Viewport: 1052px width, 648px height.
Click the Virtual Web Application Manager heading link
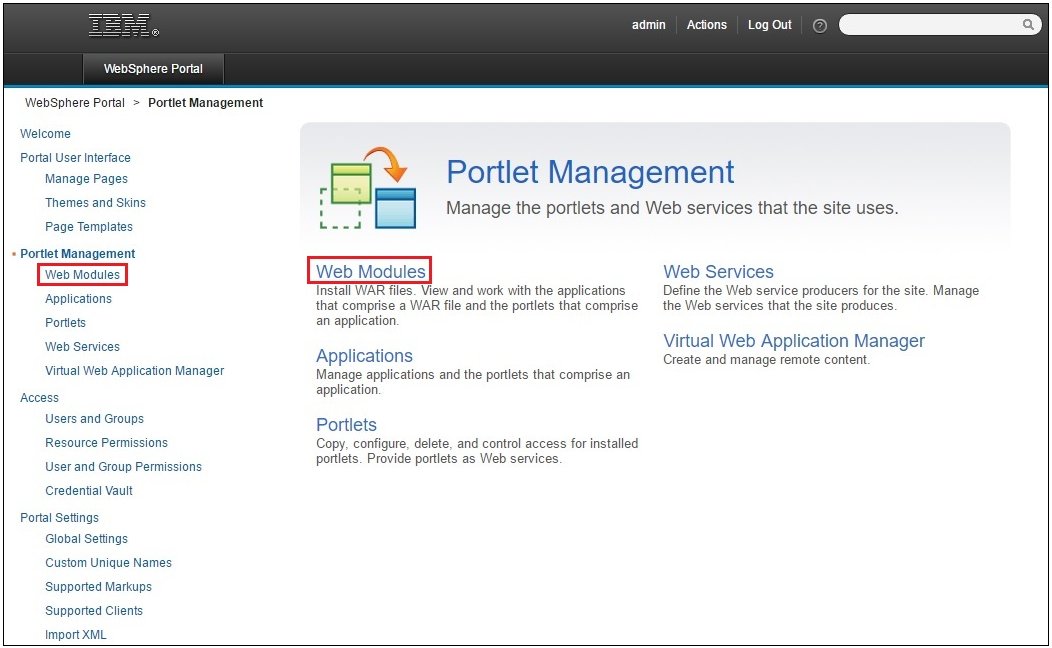[794, 341]
